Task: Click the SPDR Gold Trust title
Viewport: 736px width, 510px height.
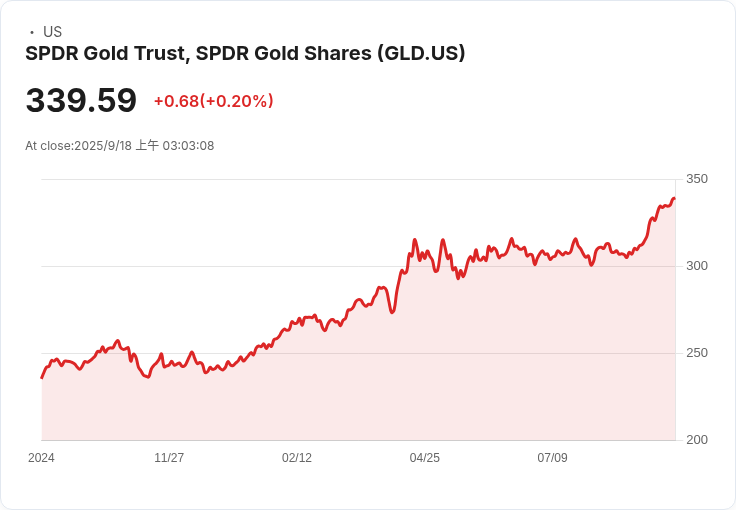Action: (245, 53)
